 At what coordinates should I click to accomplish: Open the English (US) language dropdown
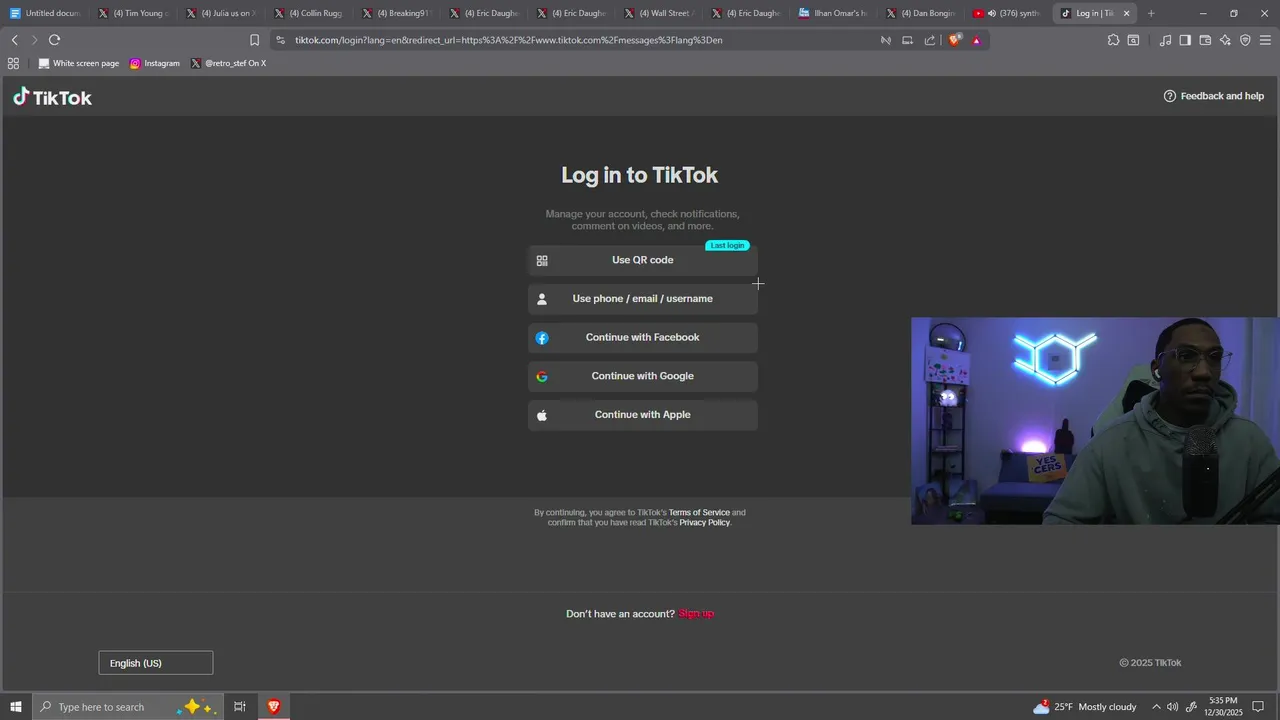click(x=156, y=663)
